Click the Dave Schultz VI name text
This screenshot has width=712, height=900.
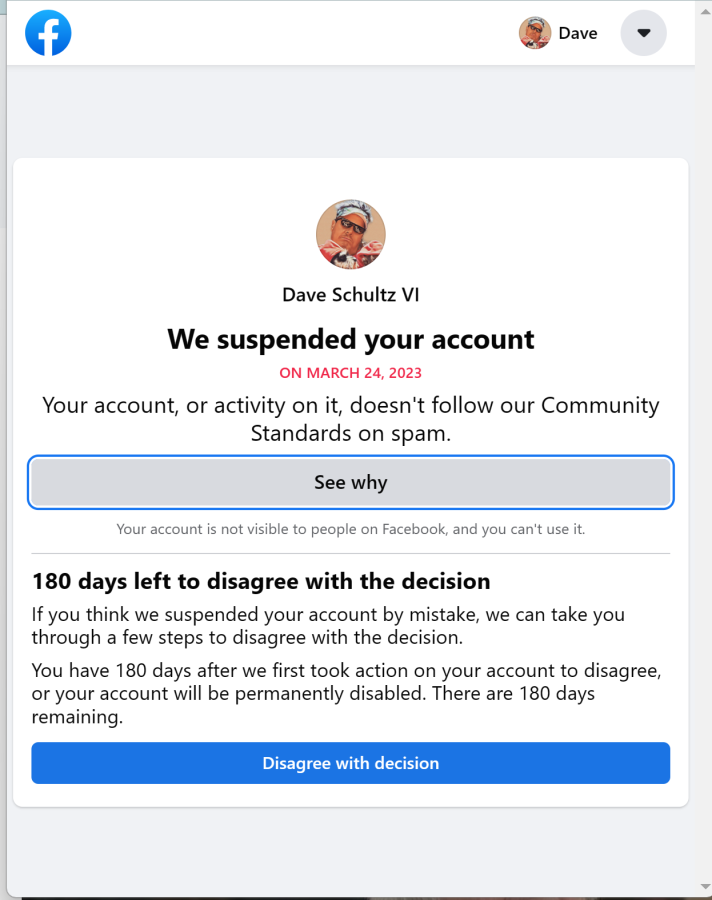pos(351,295)
